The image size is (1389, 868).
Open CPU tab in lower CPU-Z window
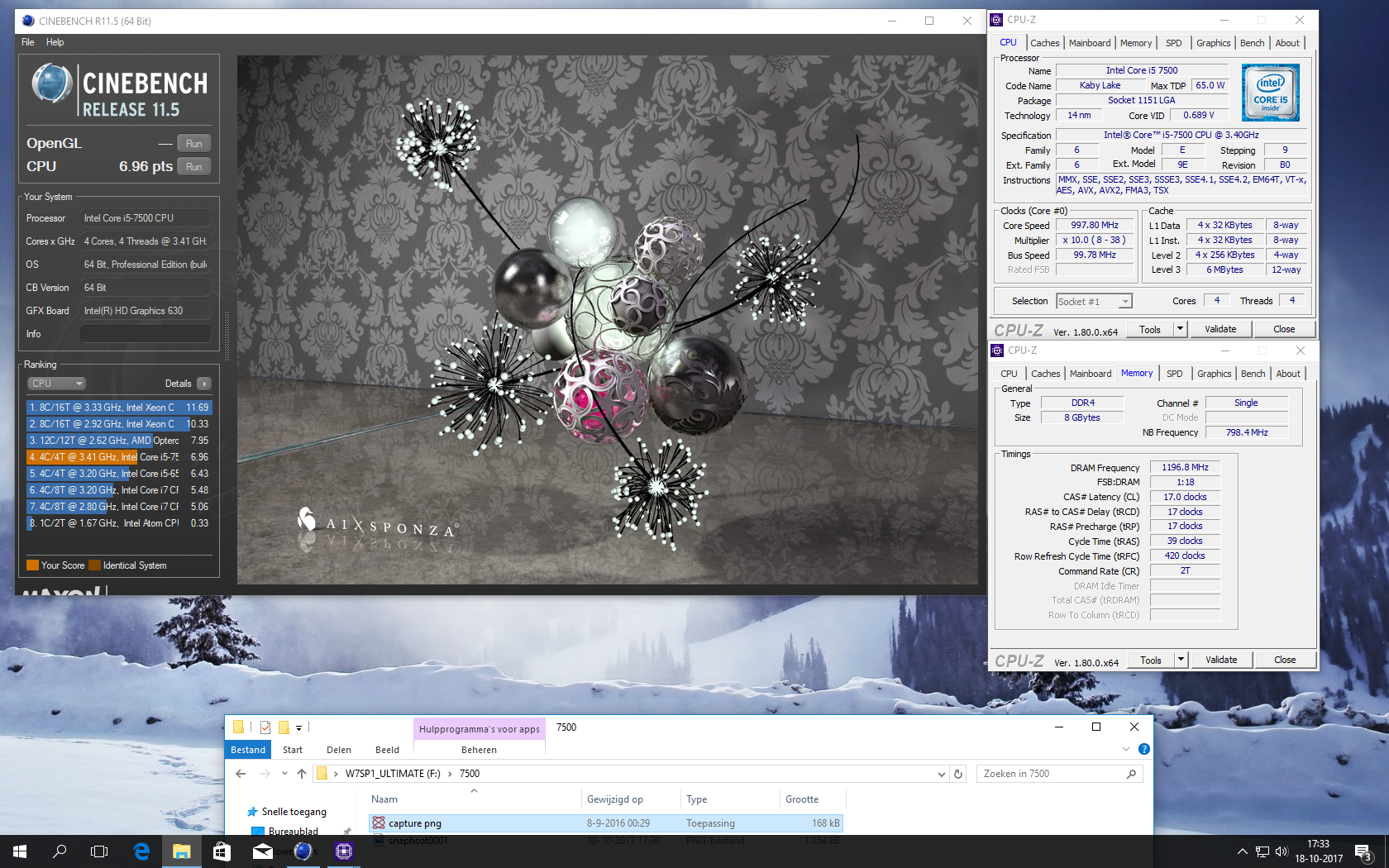pyautogui.click(x=1009, y=374)
